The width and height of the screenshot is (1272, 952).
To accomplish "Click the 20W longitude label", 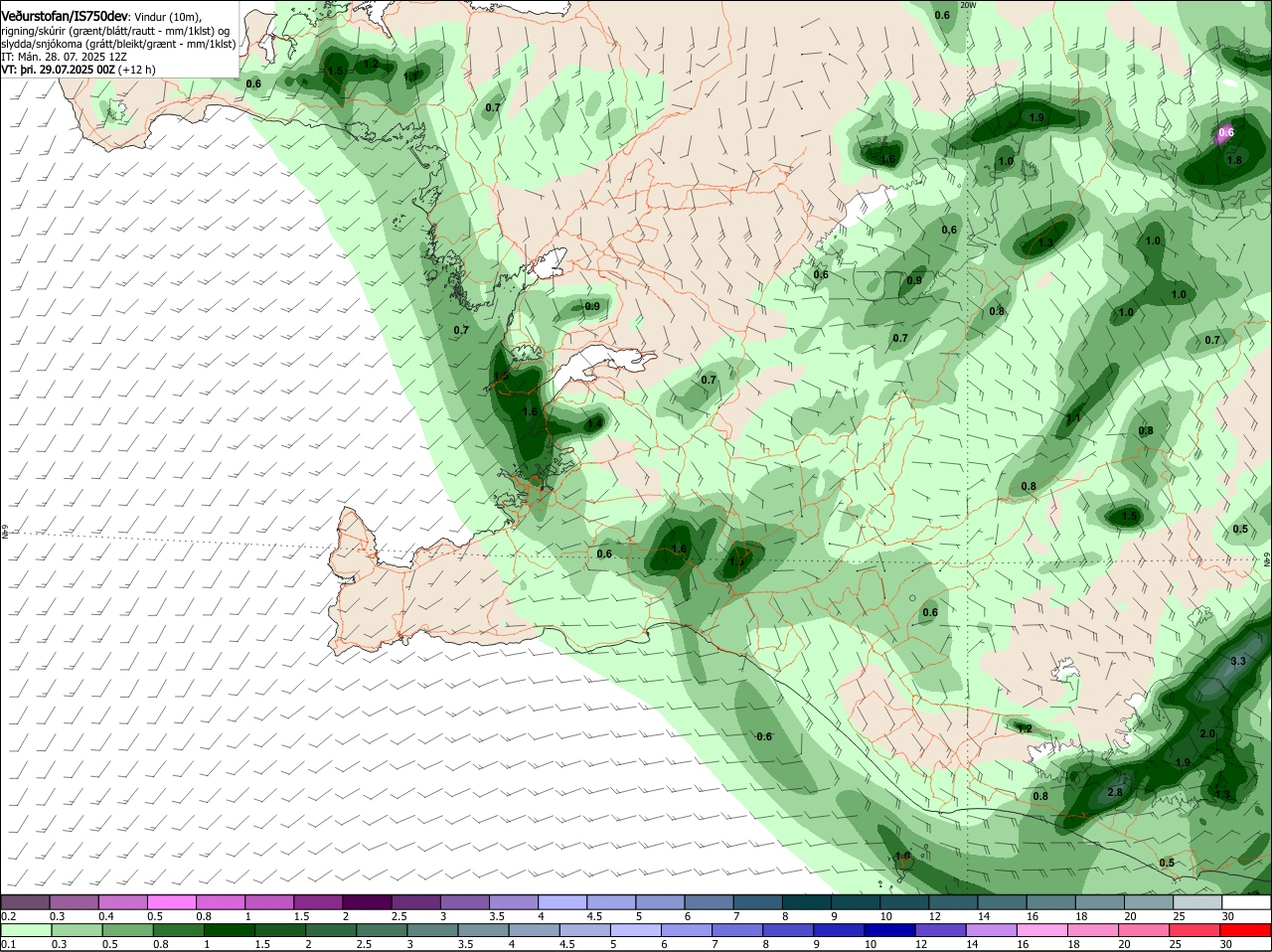I will (x=969, y=5).
